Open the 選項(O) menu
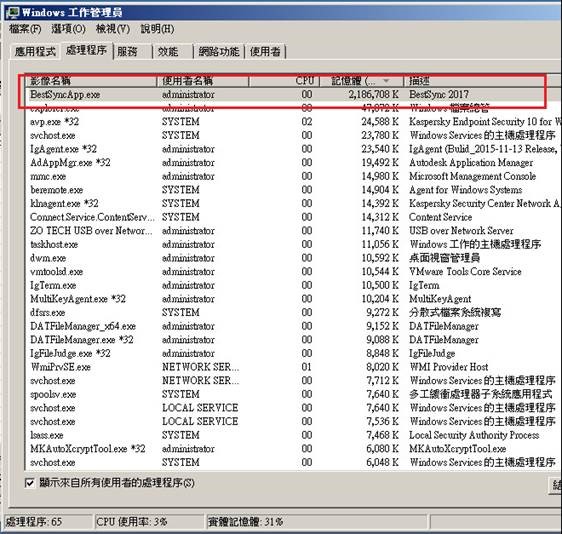This screenshot has width=562, height=534. pos(68,29)
